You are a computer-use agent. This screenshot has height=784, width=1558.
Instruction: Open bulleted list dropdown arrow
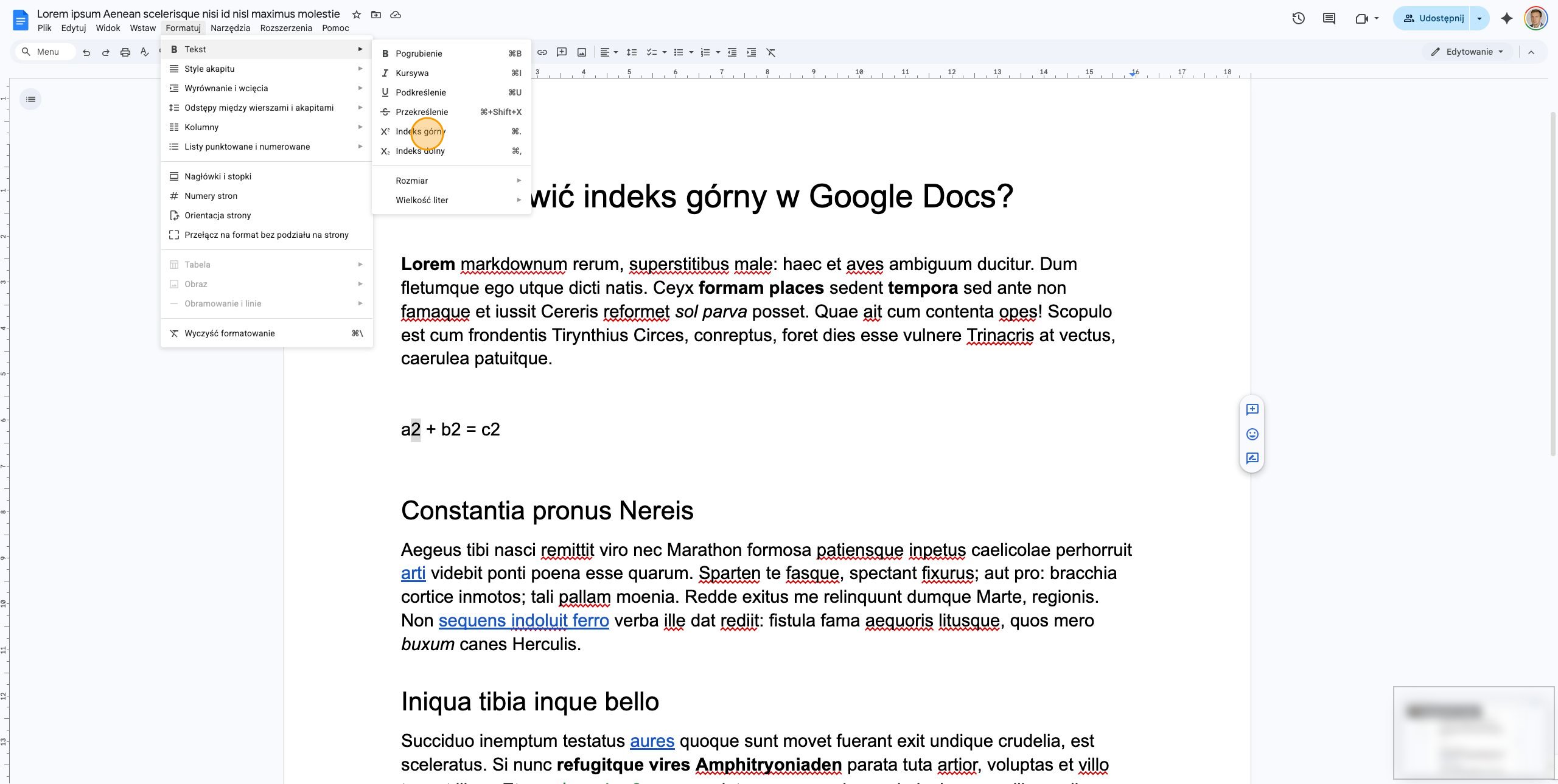pyautogui.click(x=691, y=52)
